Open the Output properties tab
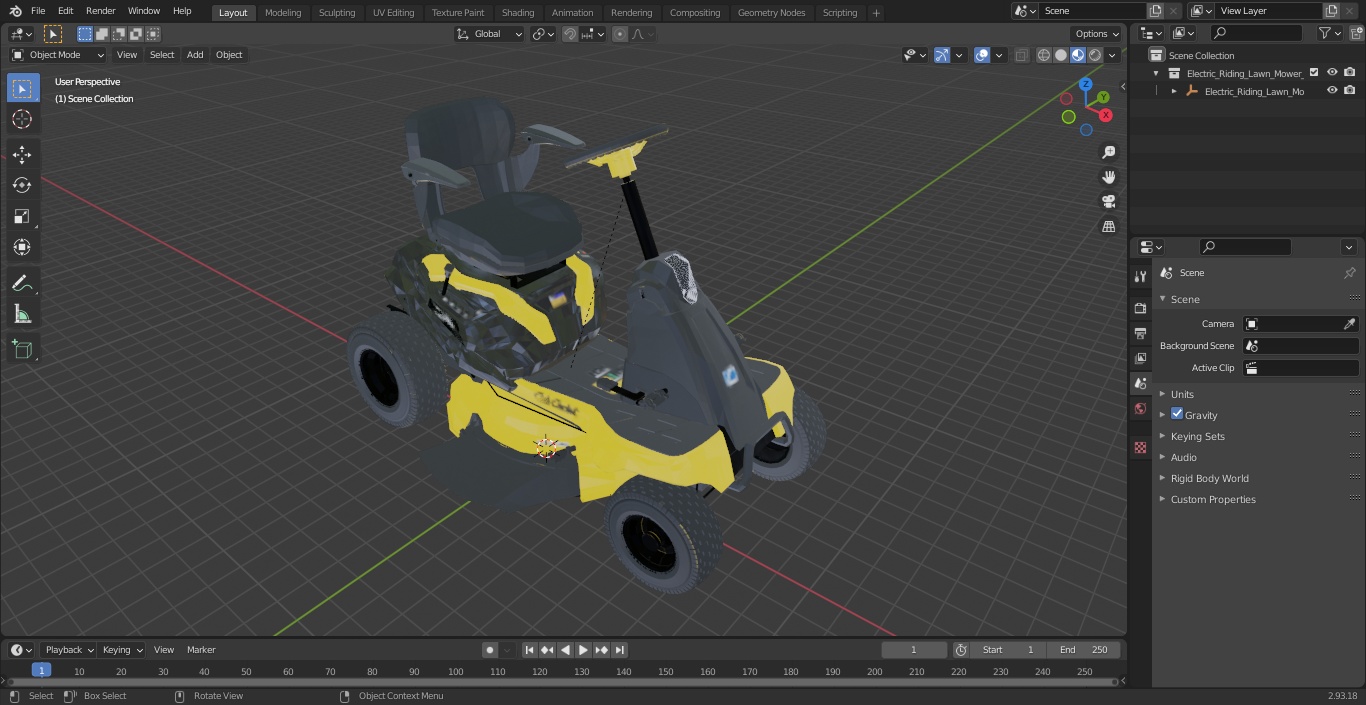1366x705 pixels. click(x=1140, y=333)
